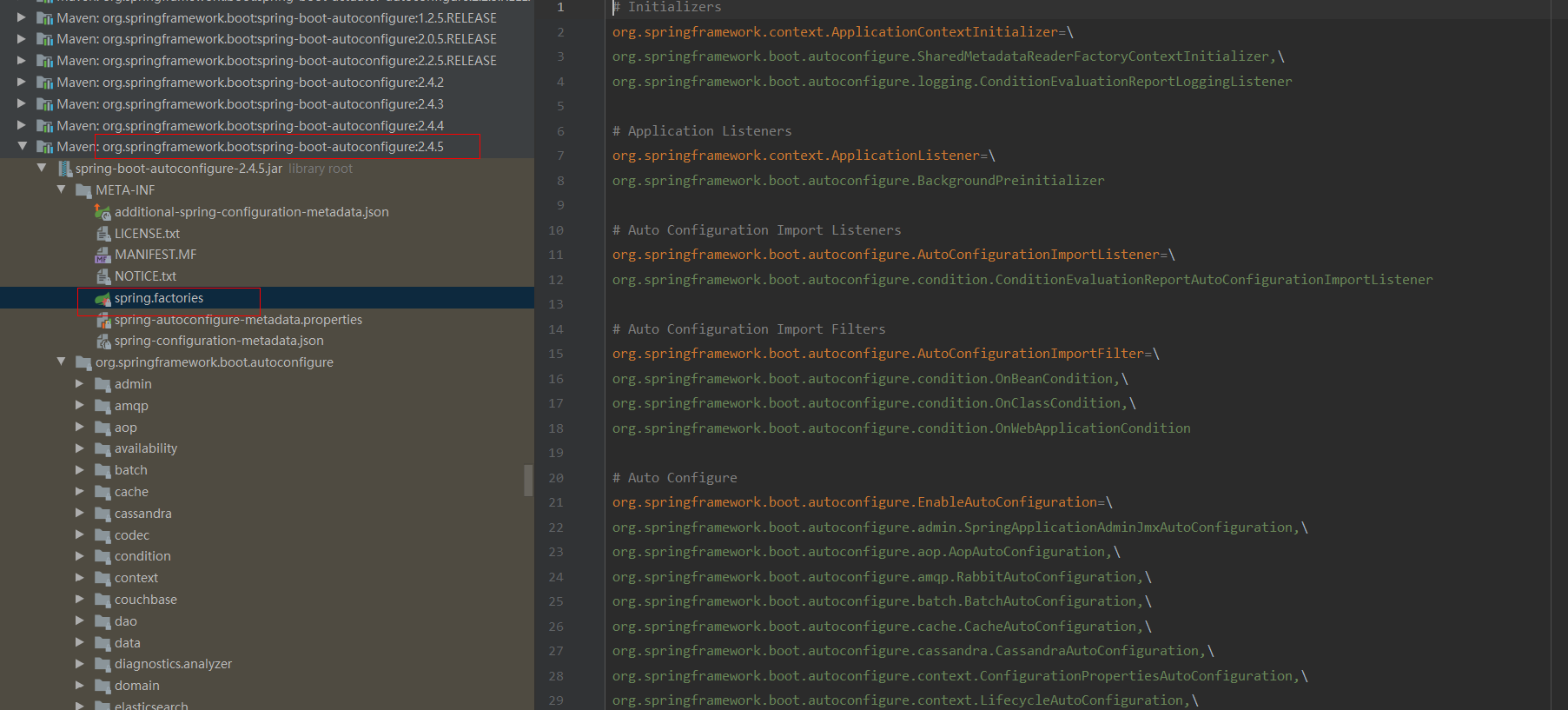Click the spring-autoconfigure-metadata.properties file icon

[103, 320]
